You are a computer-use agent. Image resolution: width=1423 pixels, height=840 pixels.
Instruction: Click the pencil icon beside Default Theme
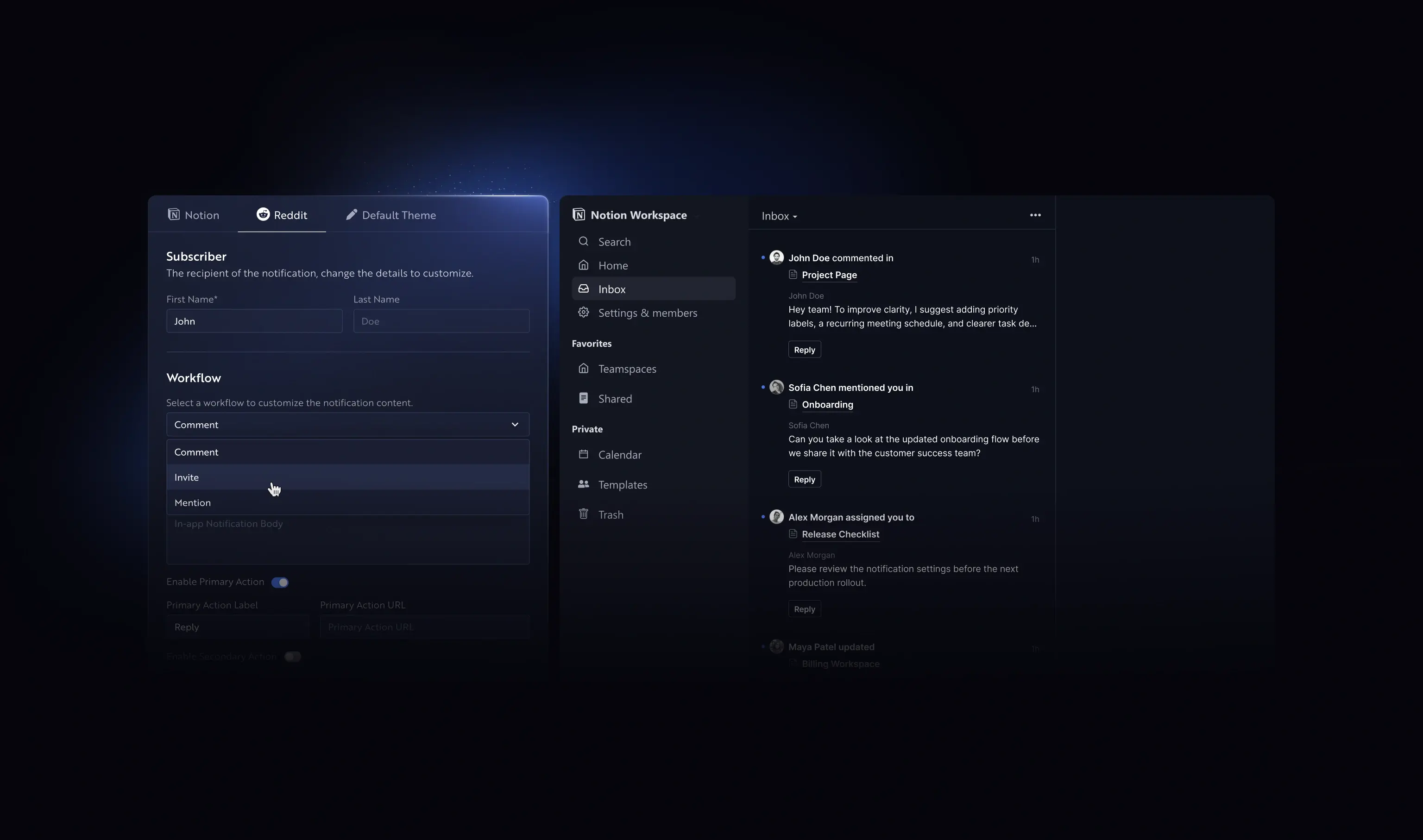(352, 214)
